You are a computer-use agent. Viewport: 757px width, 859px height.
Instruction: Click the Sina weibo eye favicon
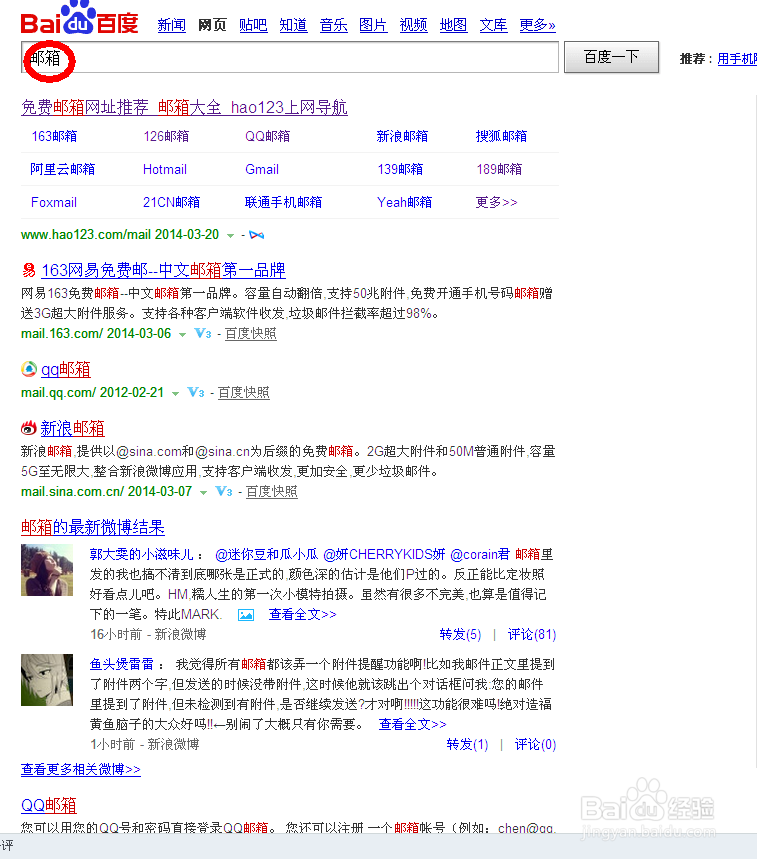[x=28, y=428]
